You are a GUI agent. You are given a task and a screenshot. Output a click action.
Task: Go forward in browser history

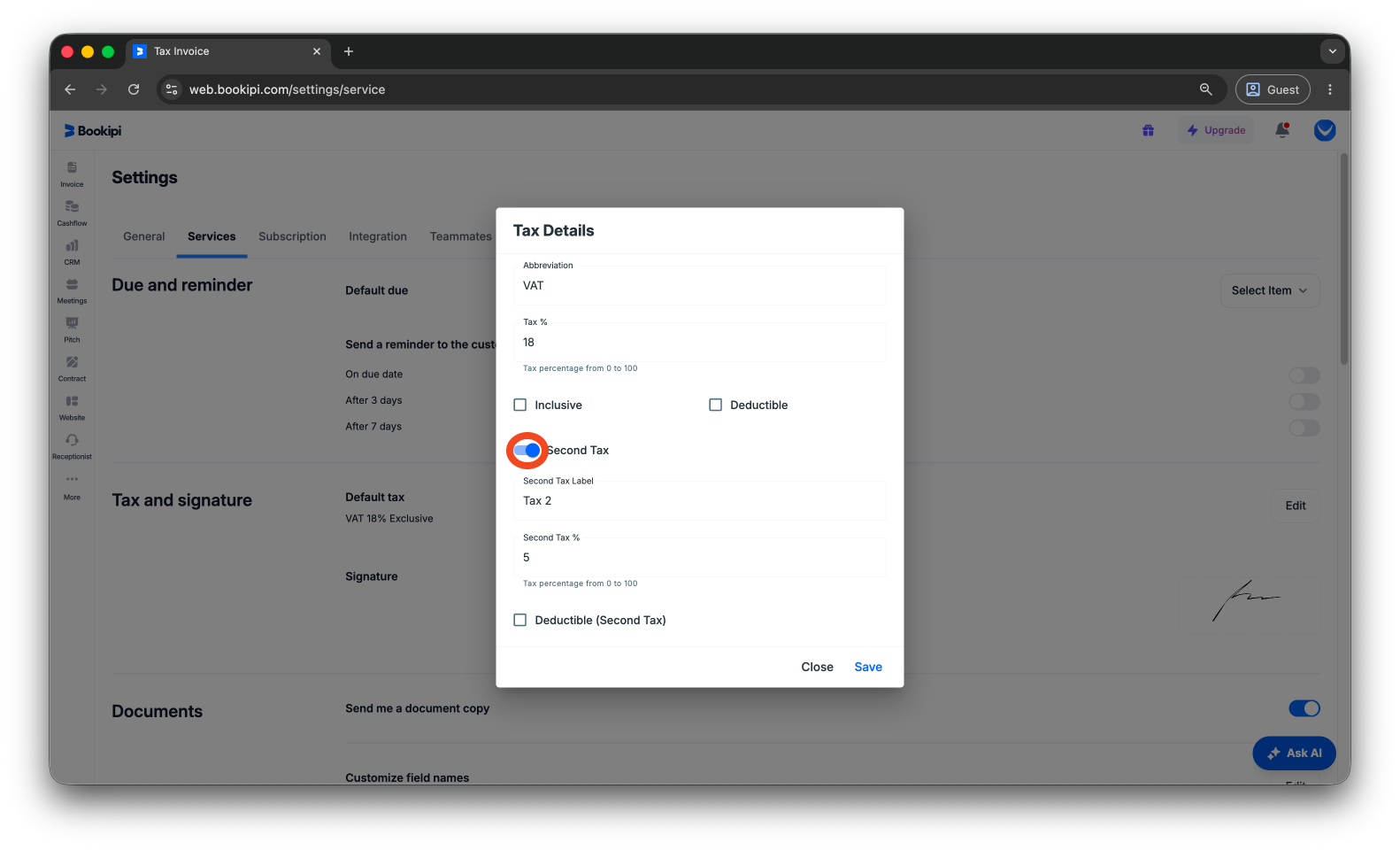[102, 89]
